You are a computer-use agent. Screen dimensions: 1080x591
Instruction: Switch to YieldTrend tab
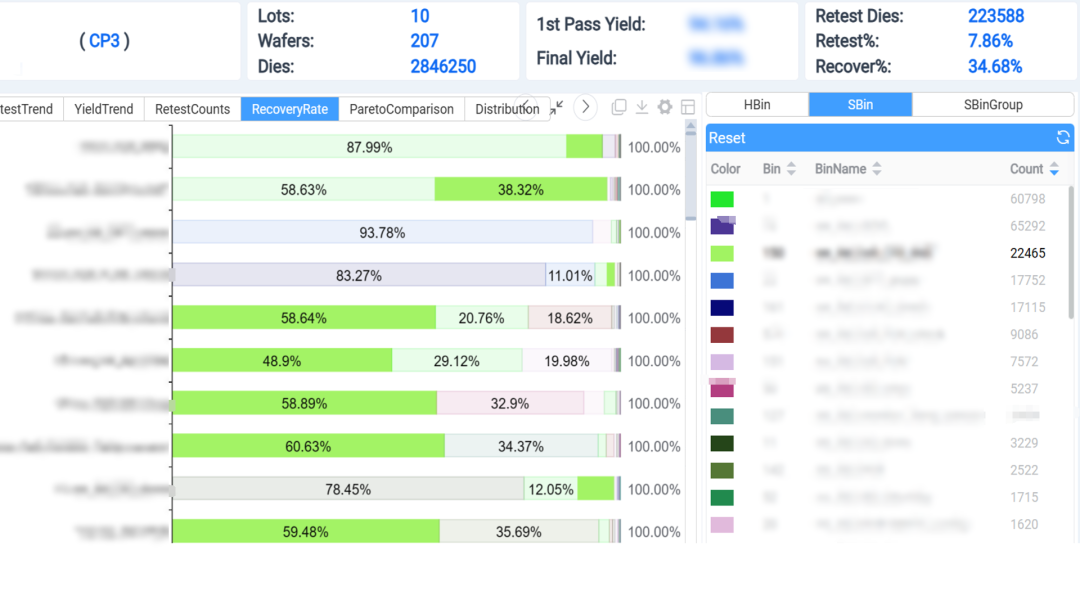coord(104,109)
